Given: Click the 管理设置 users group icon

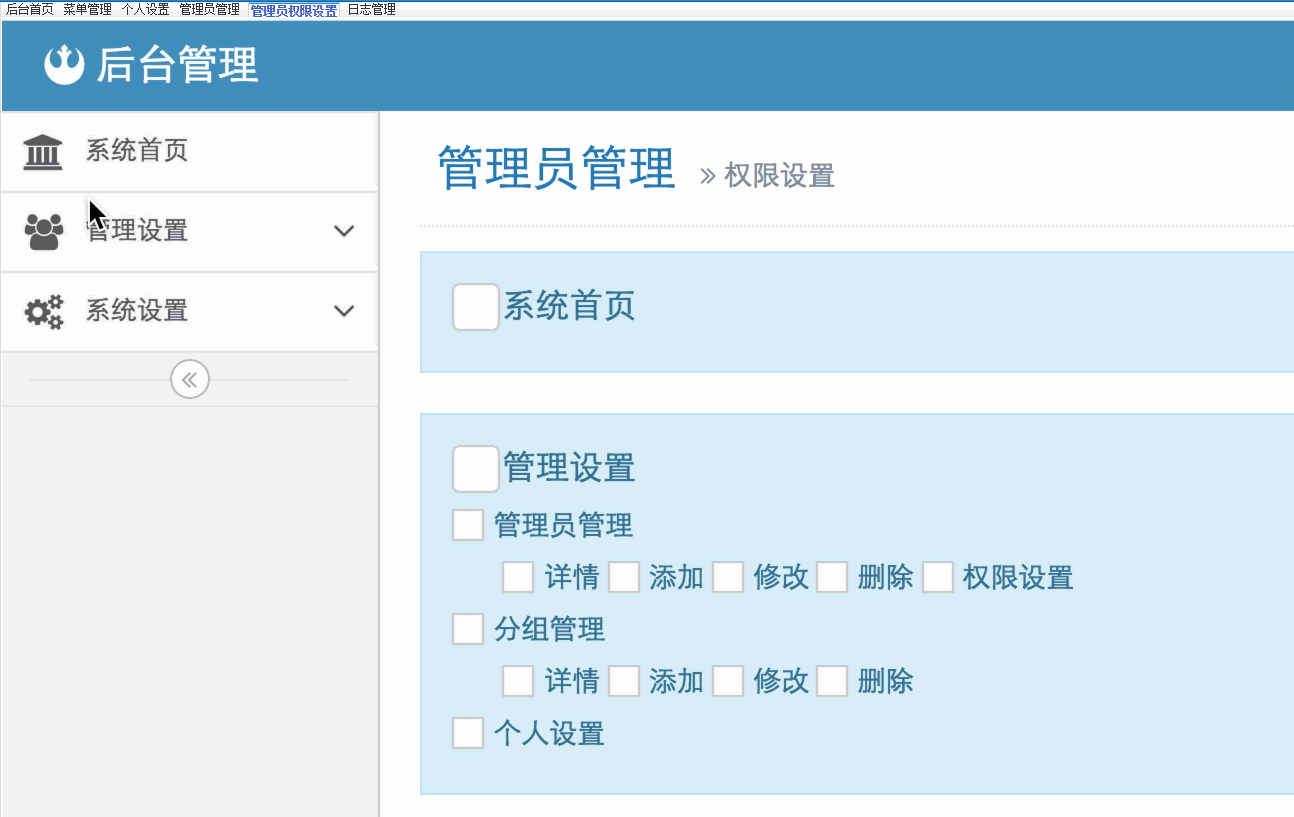Looking at the screenshot, I should point(43,232).
